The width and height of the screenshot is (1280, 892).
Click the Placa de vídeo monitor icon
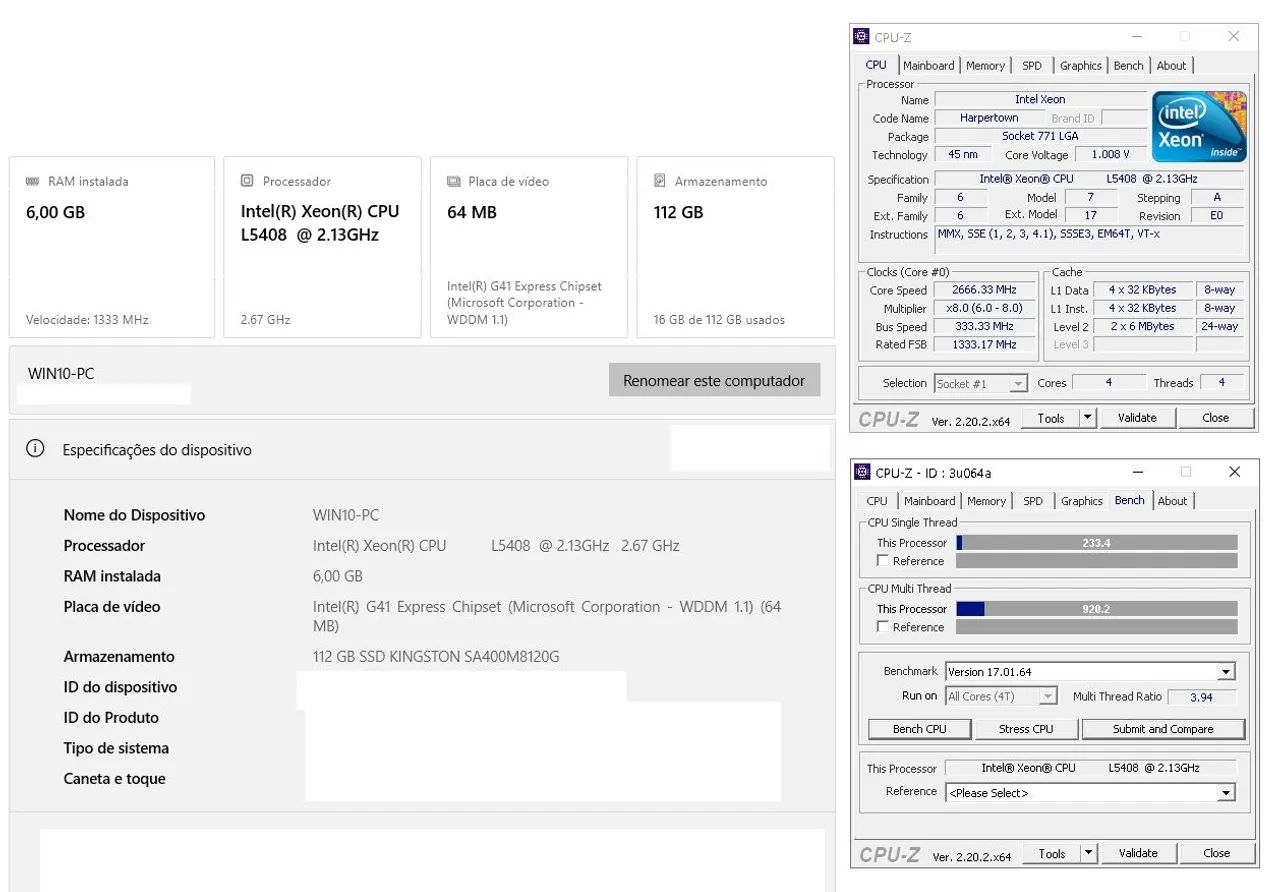point(453,181)
